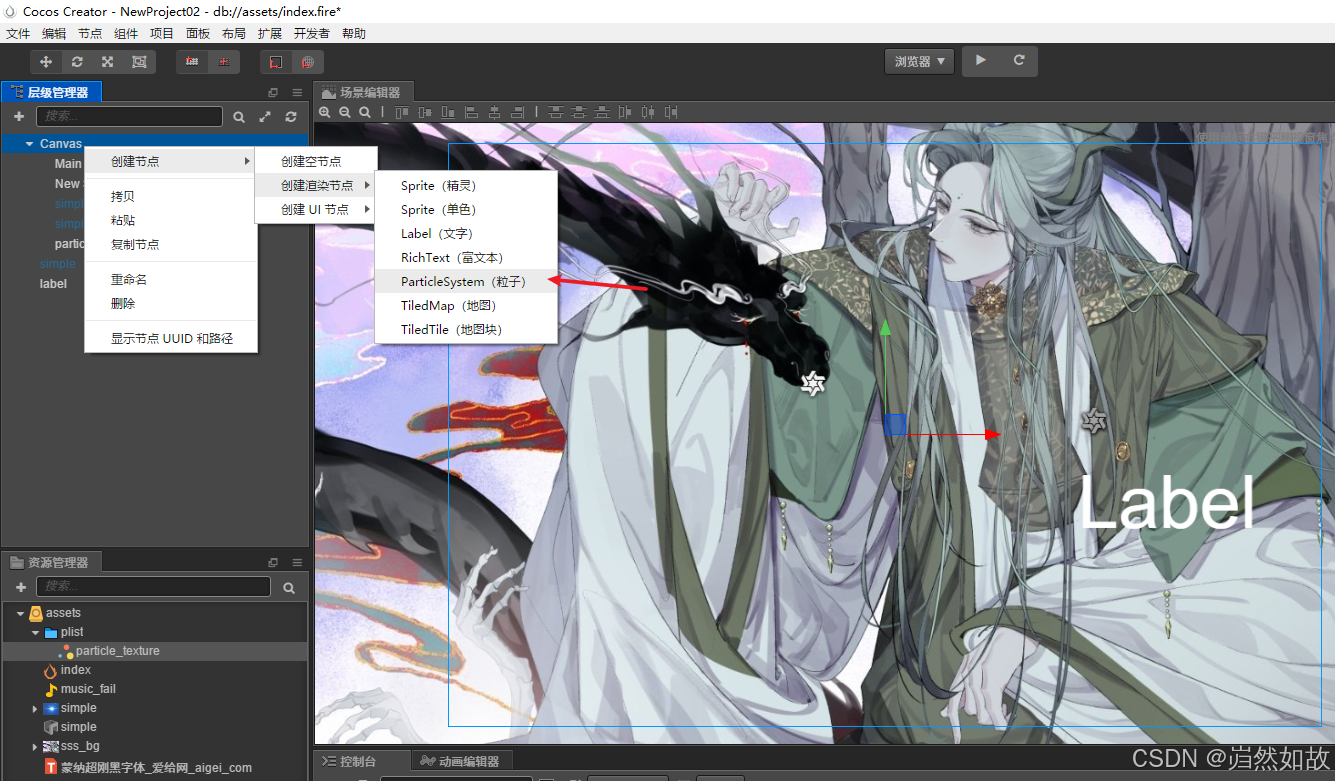
Task: Create a TiledMap（地图）node
Action: (x=466, y=306)
